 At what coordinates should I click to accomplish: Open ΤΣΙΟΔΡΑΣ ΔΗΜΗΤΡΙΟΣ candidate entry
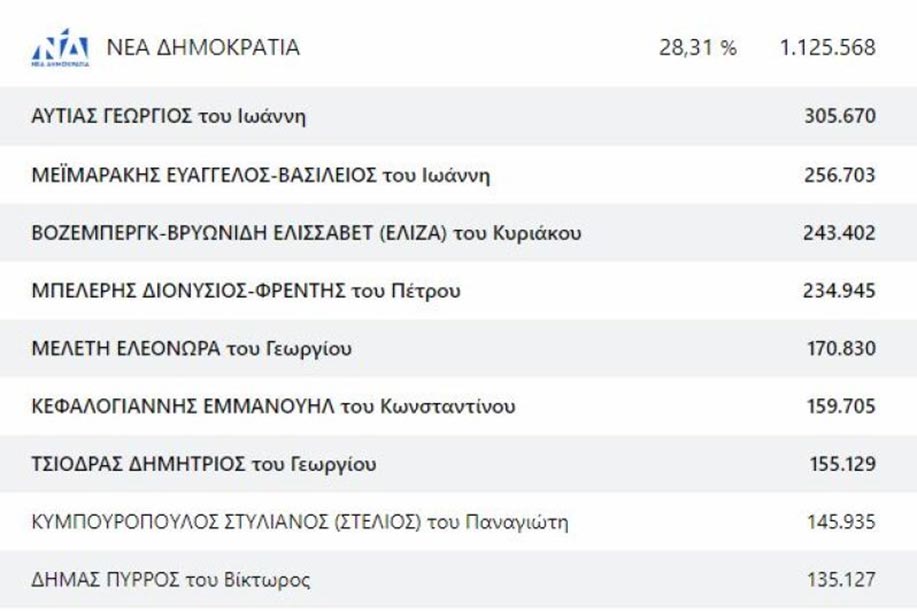pos(458,464)
